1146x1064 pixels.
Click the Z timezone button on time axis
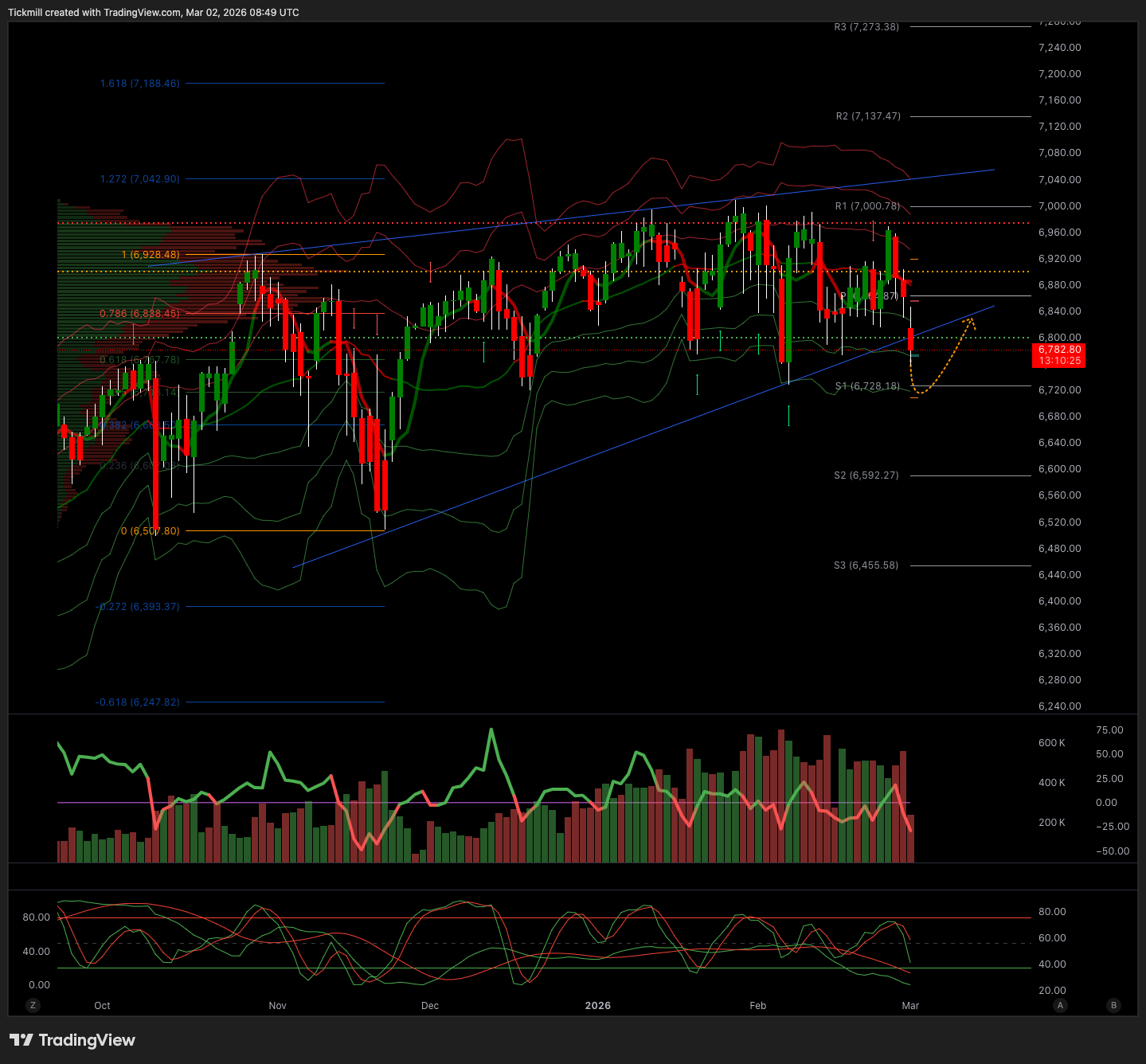pyautogui.click(x=33, y=1005)
